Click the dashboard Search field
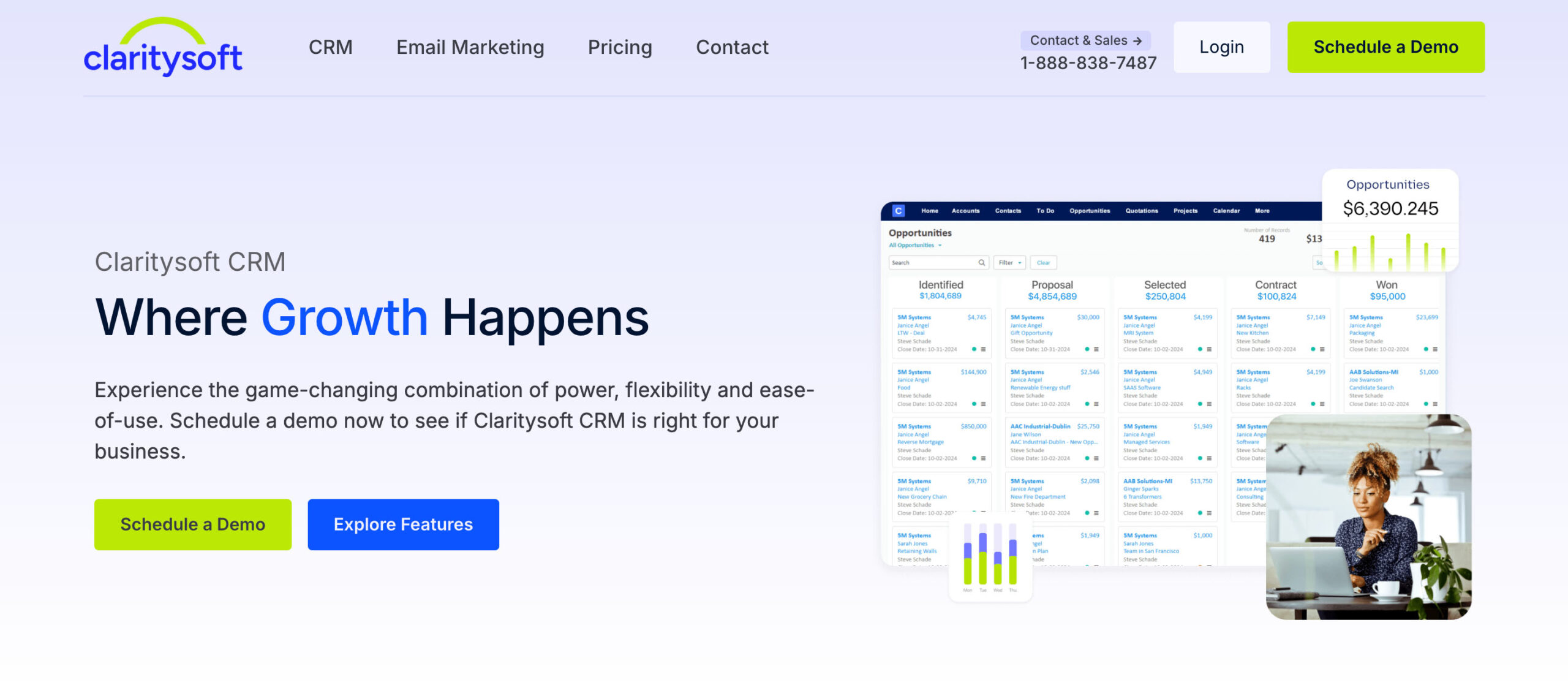 point(938,263)
